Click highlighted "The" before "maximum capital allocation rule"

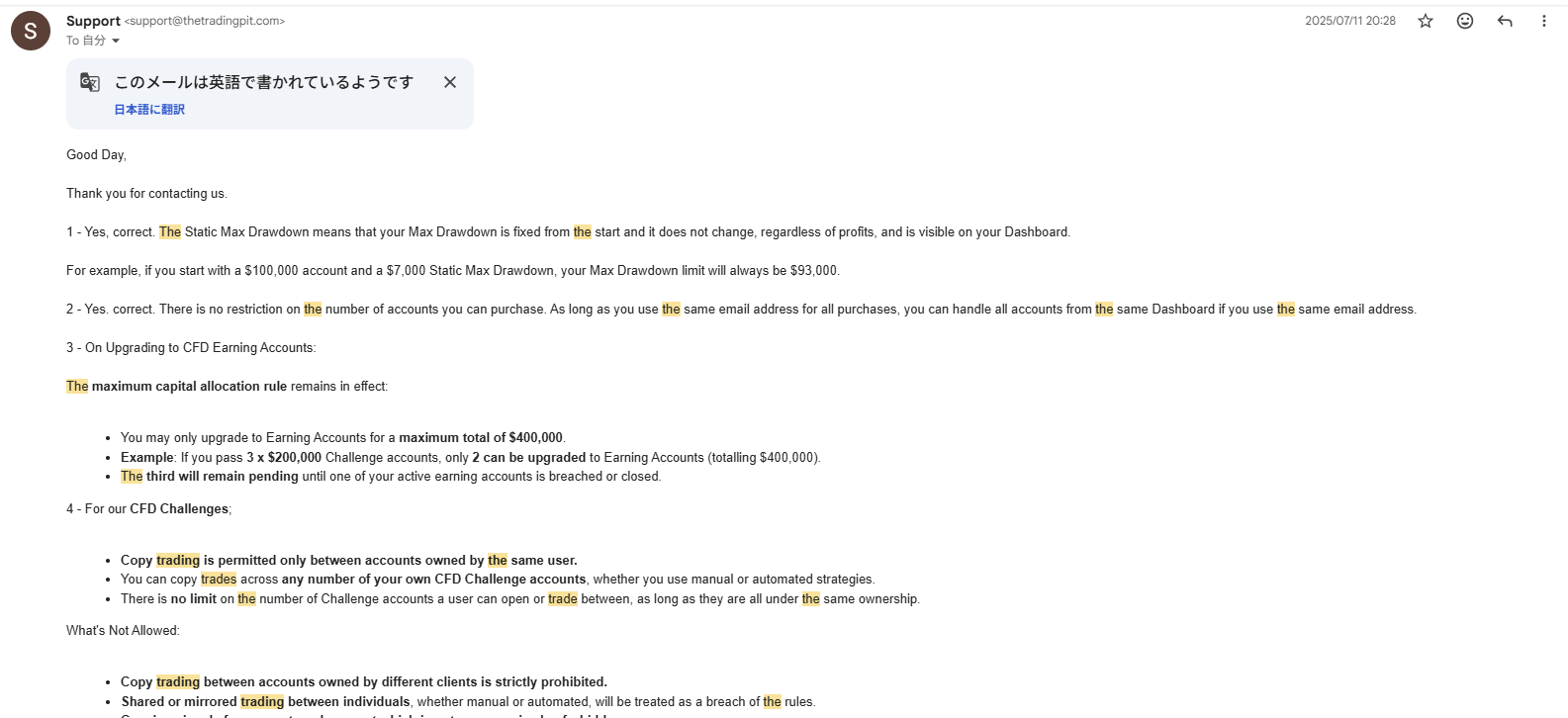tap(77, 386)
